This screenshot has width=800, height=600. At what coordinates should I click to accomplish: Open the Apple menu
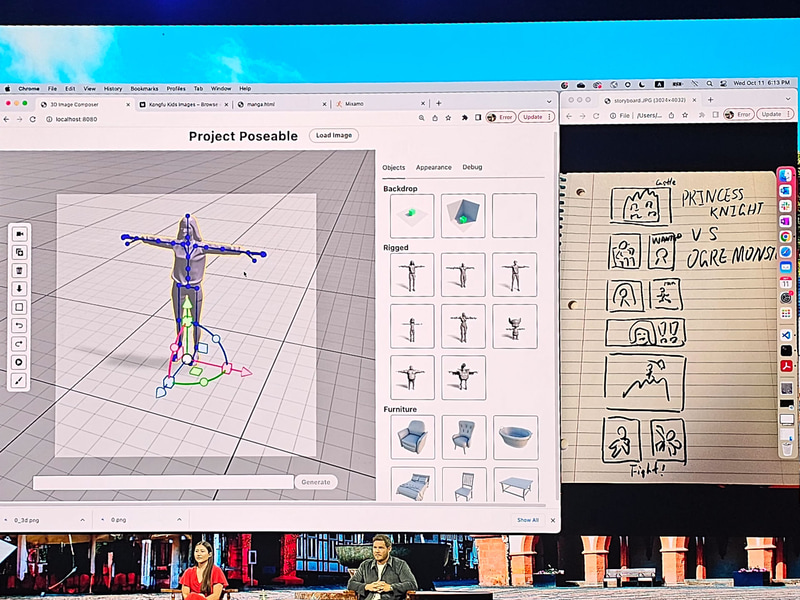coord(8,88)
